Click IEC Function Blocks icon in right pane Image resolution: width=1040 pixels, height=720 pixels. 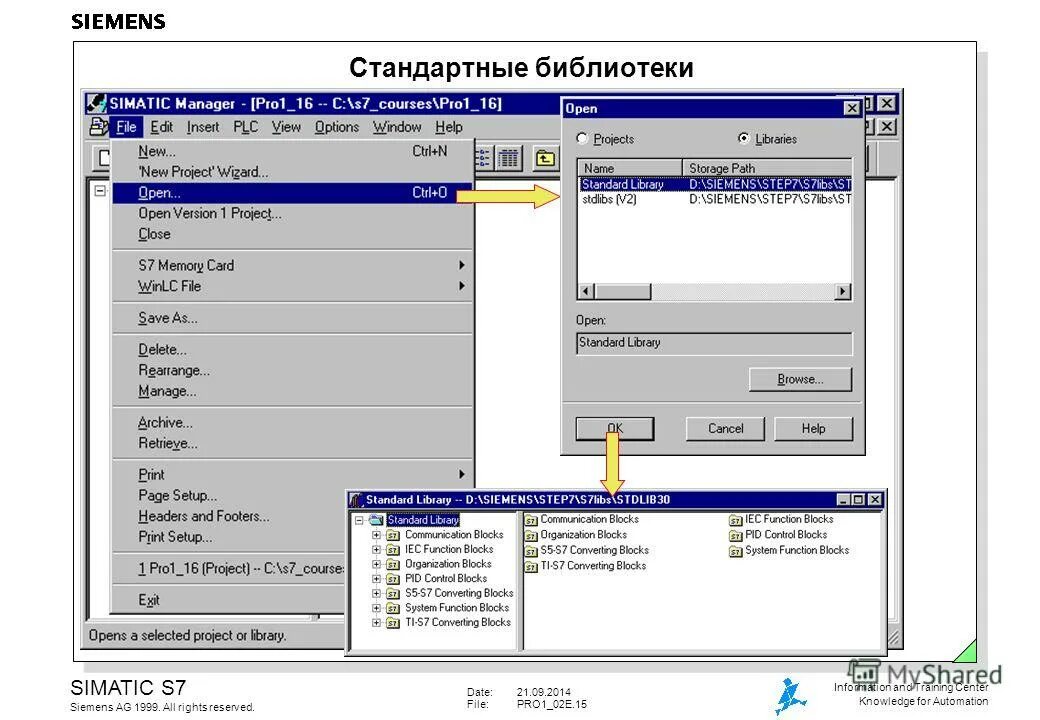(x=735, y=520)
